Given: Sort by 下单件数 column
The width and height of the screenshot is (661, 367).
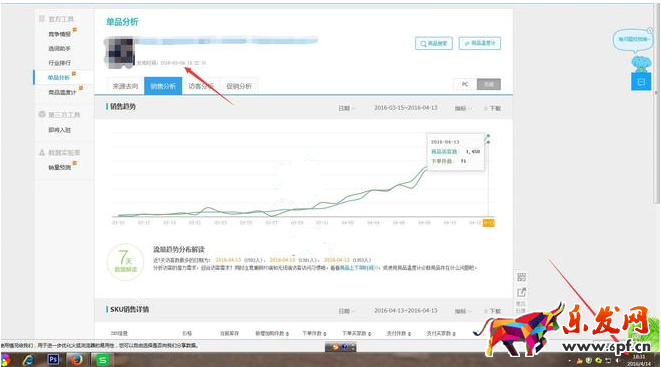Looking at the screenshot, I should (x=314, y=333).
